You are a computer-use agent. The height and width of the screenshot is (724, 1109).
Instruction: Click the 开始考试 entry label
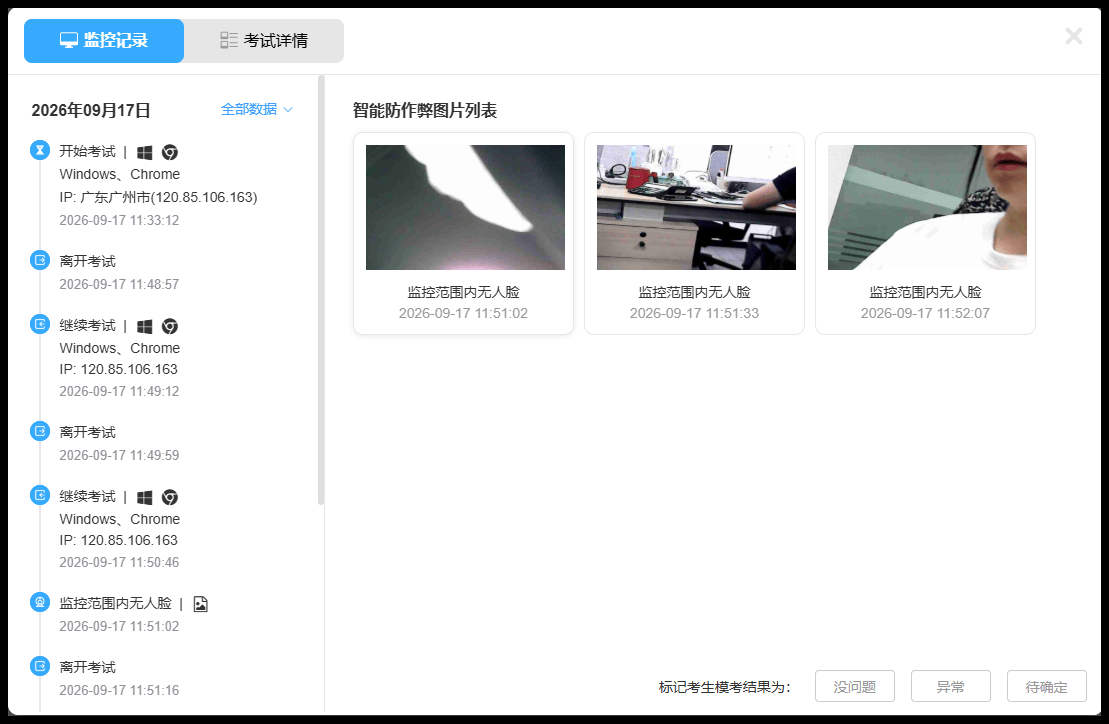[x=87, y=151]
